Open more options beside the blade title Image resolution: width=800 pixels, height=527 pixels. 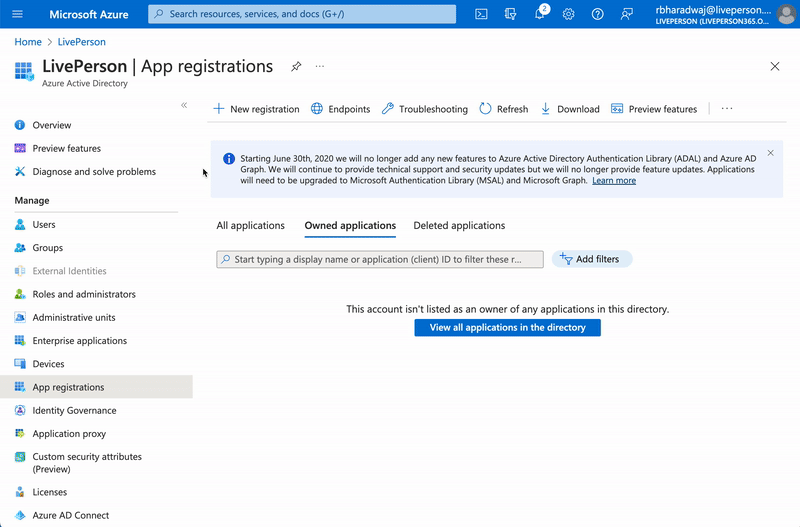coord(319,66)
